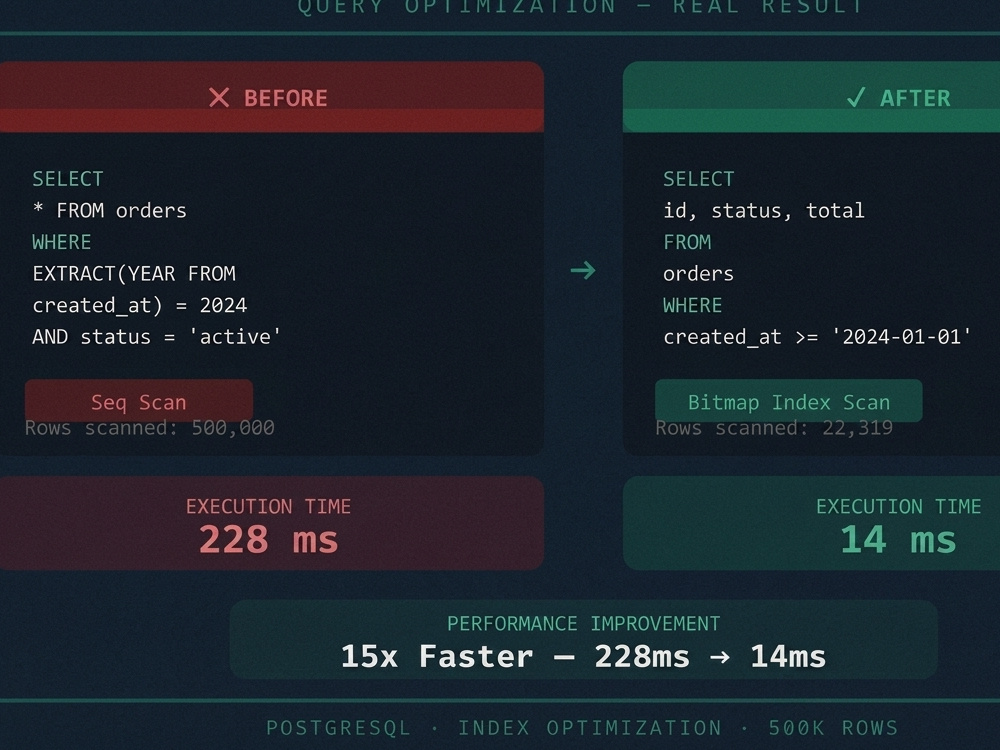Click the '* FROM orders' code line

point(110,210)
